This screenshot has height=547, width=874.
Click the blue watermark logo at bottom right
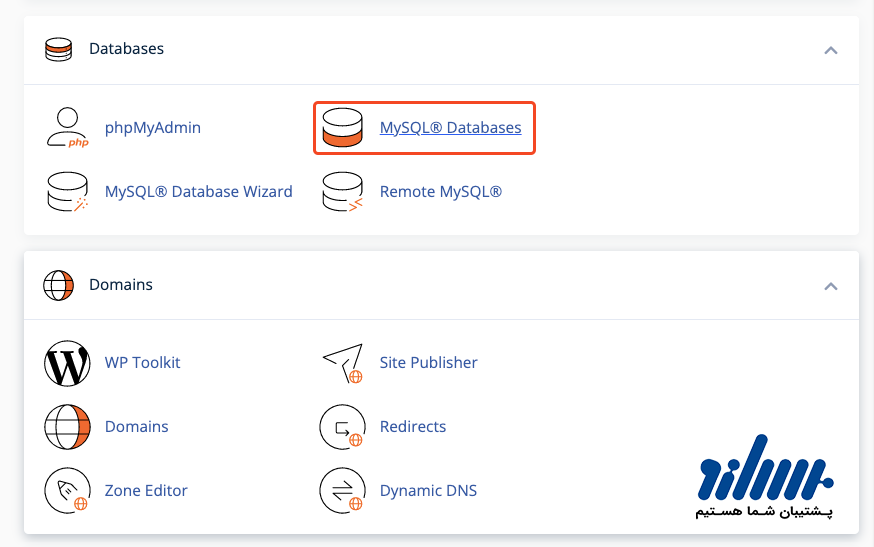coord(765,476)
